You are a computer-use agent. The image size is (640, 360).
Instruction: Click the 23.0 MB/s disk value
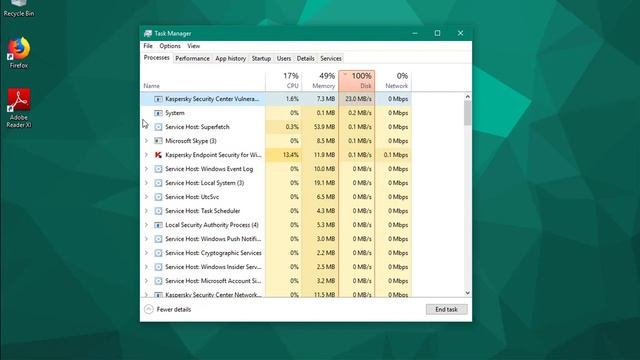358,99
